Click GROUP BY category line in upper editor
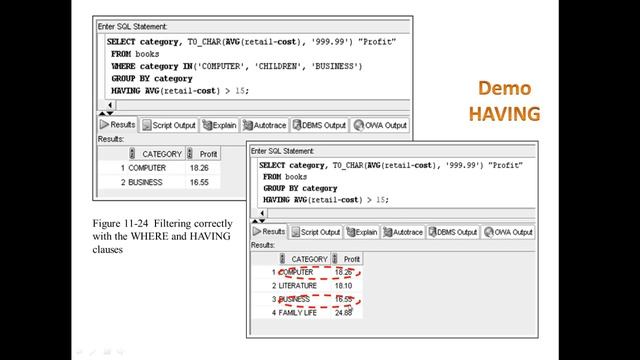 (151, 78)
